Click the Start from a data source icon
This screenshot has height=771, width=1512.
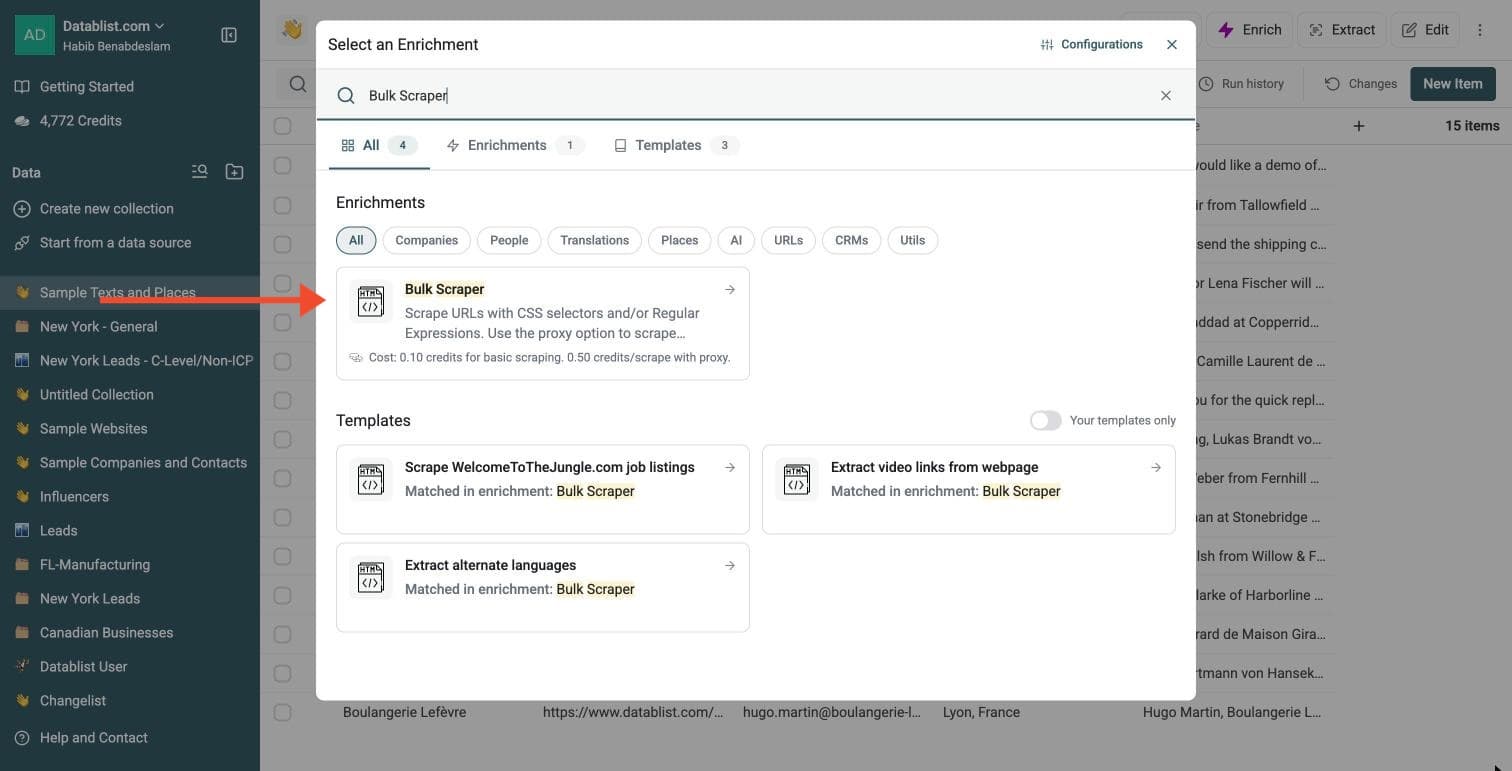pyautogui.click(x=22, y=243)
